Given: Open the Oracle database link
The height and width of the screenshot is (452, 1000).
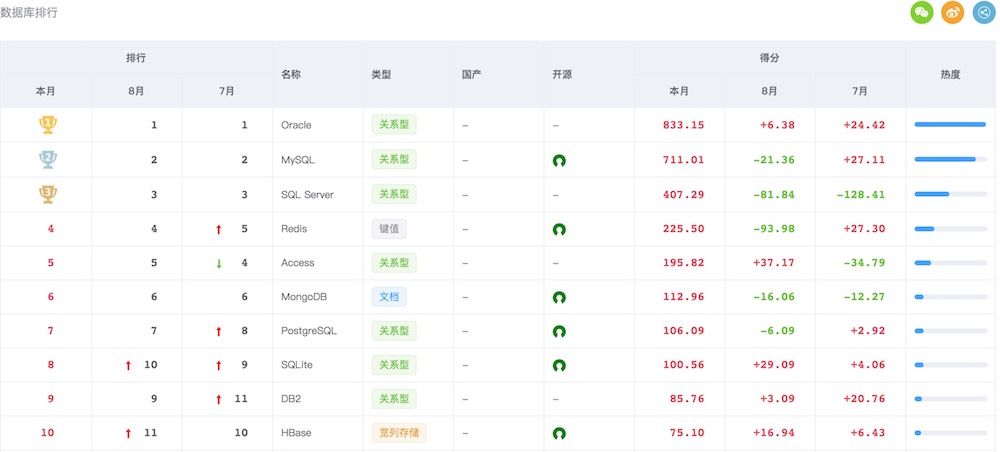Looking at the screenshot, I should (297, 125).
